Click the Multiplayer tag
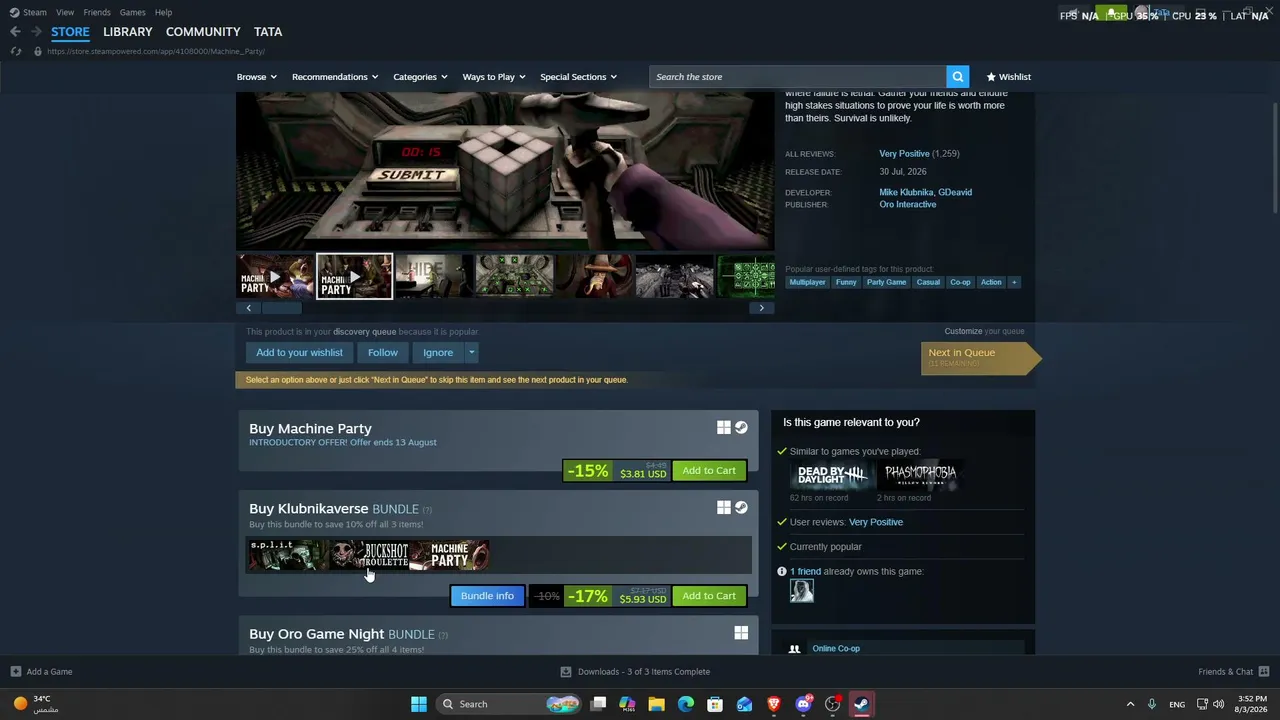This screenshot has height=720, width=1280. tap(807, 282)
